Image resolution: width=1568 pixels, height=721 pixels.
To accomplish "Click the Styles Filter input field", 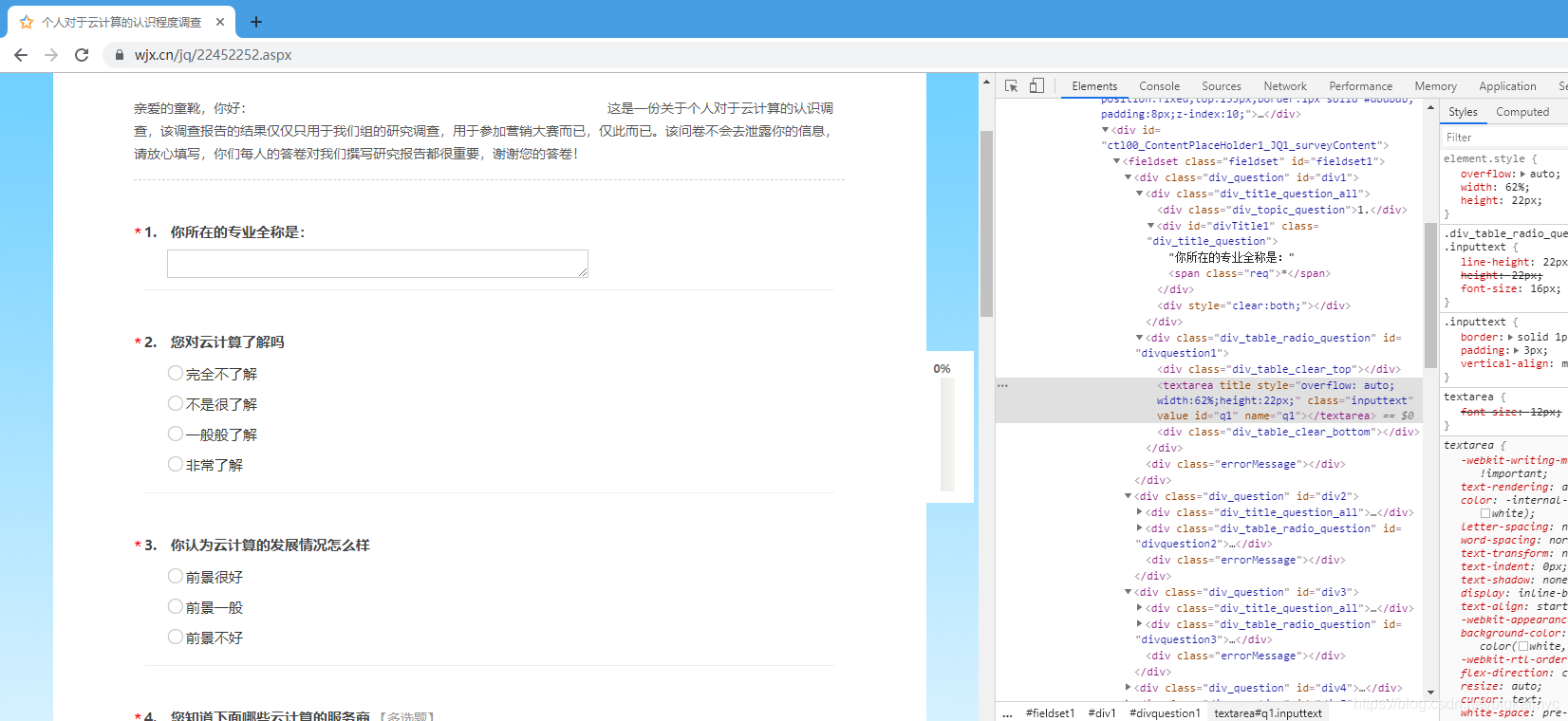I will pyautogui.click(x=1504, y=138).
